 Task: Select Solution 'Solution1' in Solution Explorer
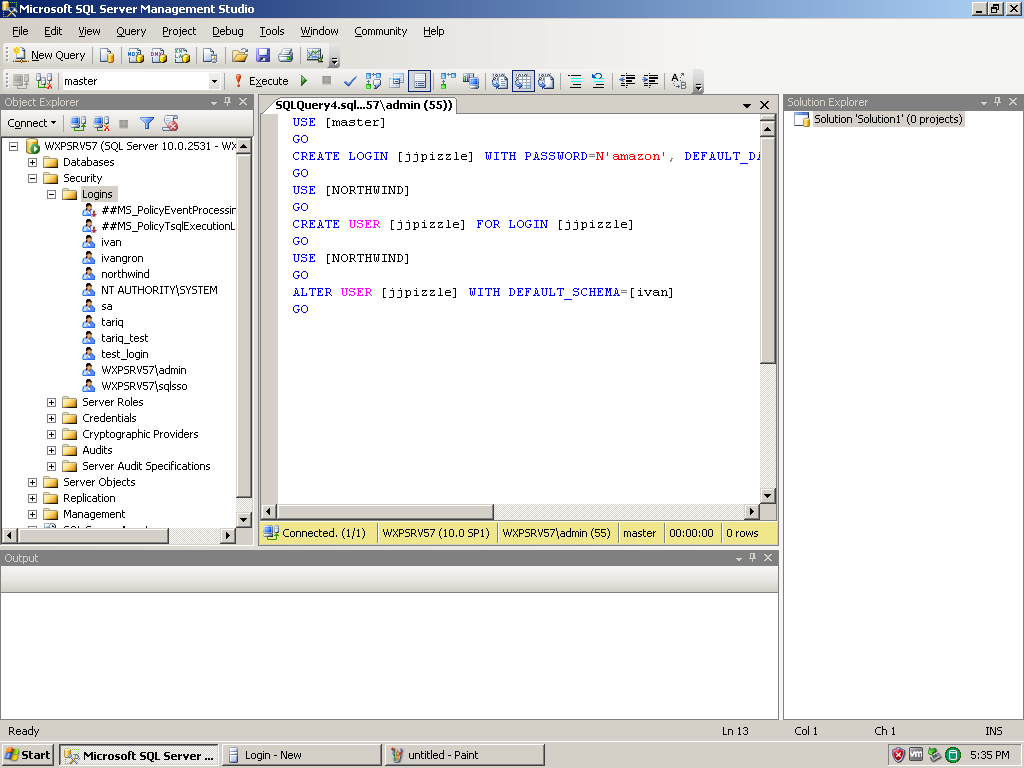[888, 120]
